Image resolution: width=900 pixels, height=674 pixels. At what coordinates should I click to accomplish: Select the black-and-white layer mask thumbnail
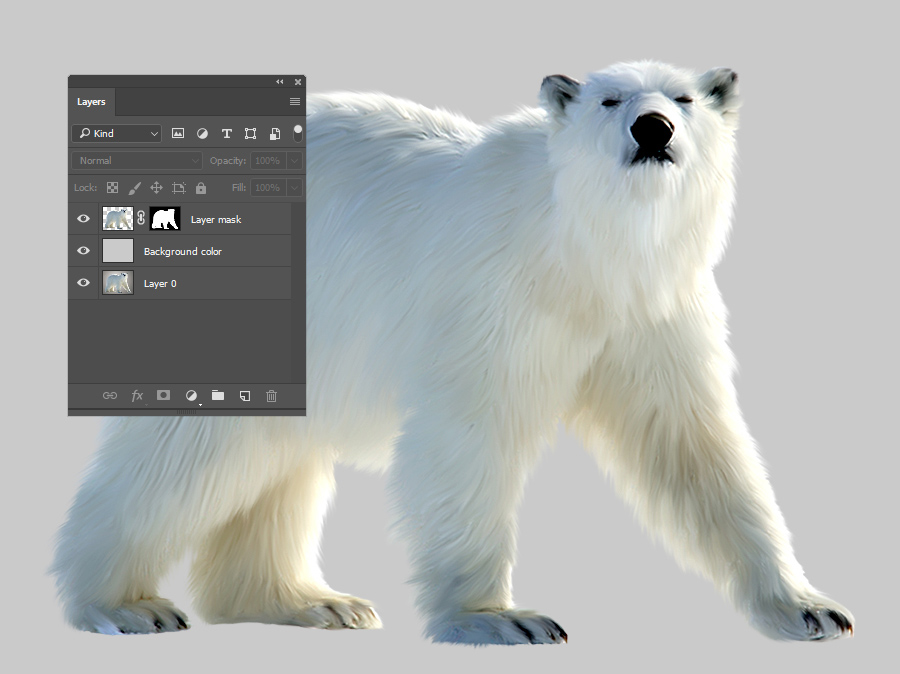[x=164, y=219]
